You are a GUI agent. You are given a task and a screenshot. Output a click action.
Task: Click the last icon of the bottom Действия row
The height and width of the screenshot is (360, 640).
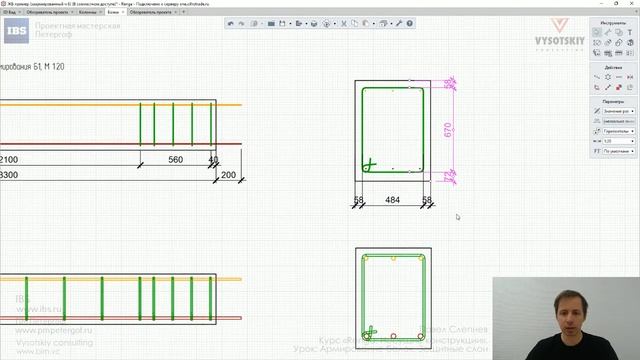pyautogui.click(x=630, y=87)
